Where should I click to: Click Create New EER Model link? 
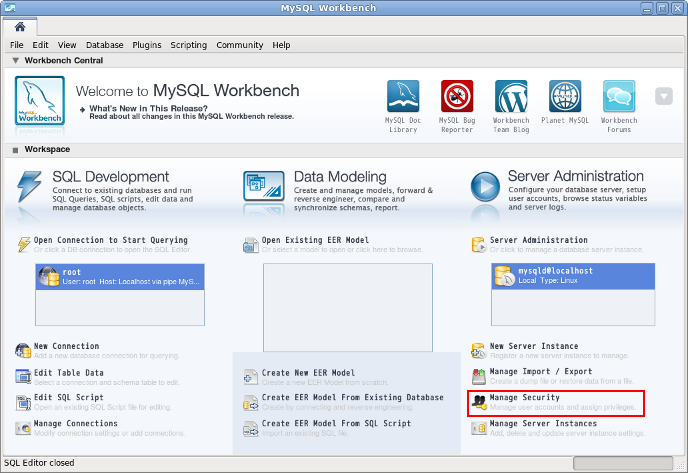click(x=308, y=373)
